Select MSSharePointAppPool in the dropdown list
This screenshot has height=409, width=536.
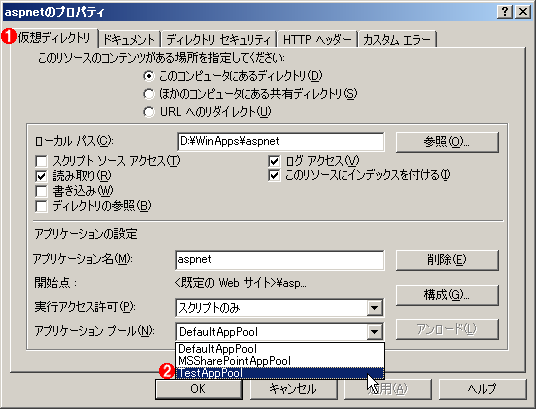click(280, 361)
